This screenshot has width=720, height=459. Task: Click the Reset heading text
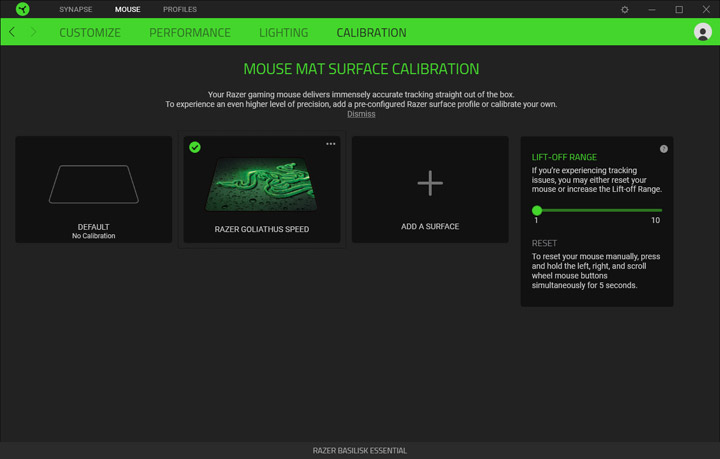point(544,243)
